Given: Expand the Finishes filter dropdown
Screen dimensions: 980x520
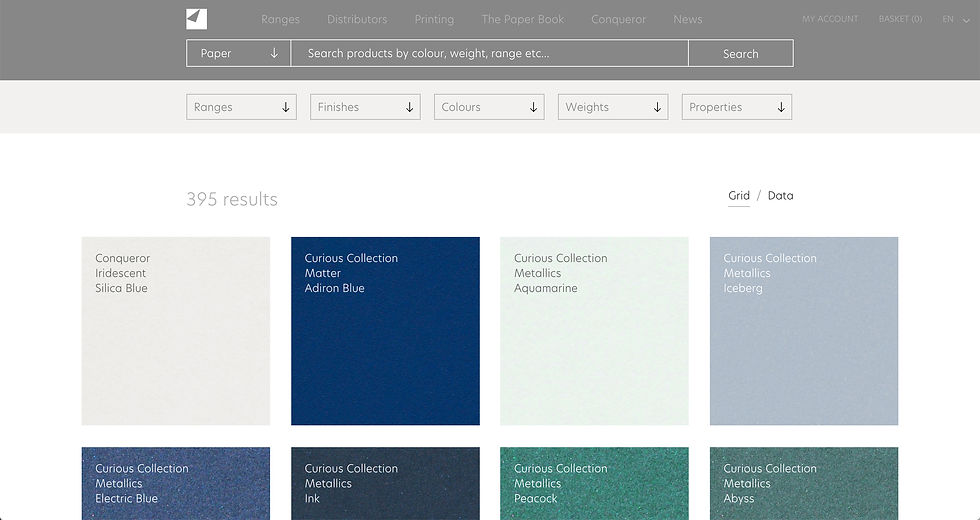Looking at the screenshot, I should click(365, 107).
